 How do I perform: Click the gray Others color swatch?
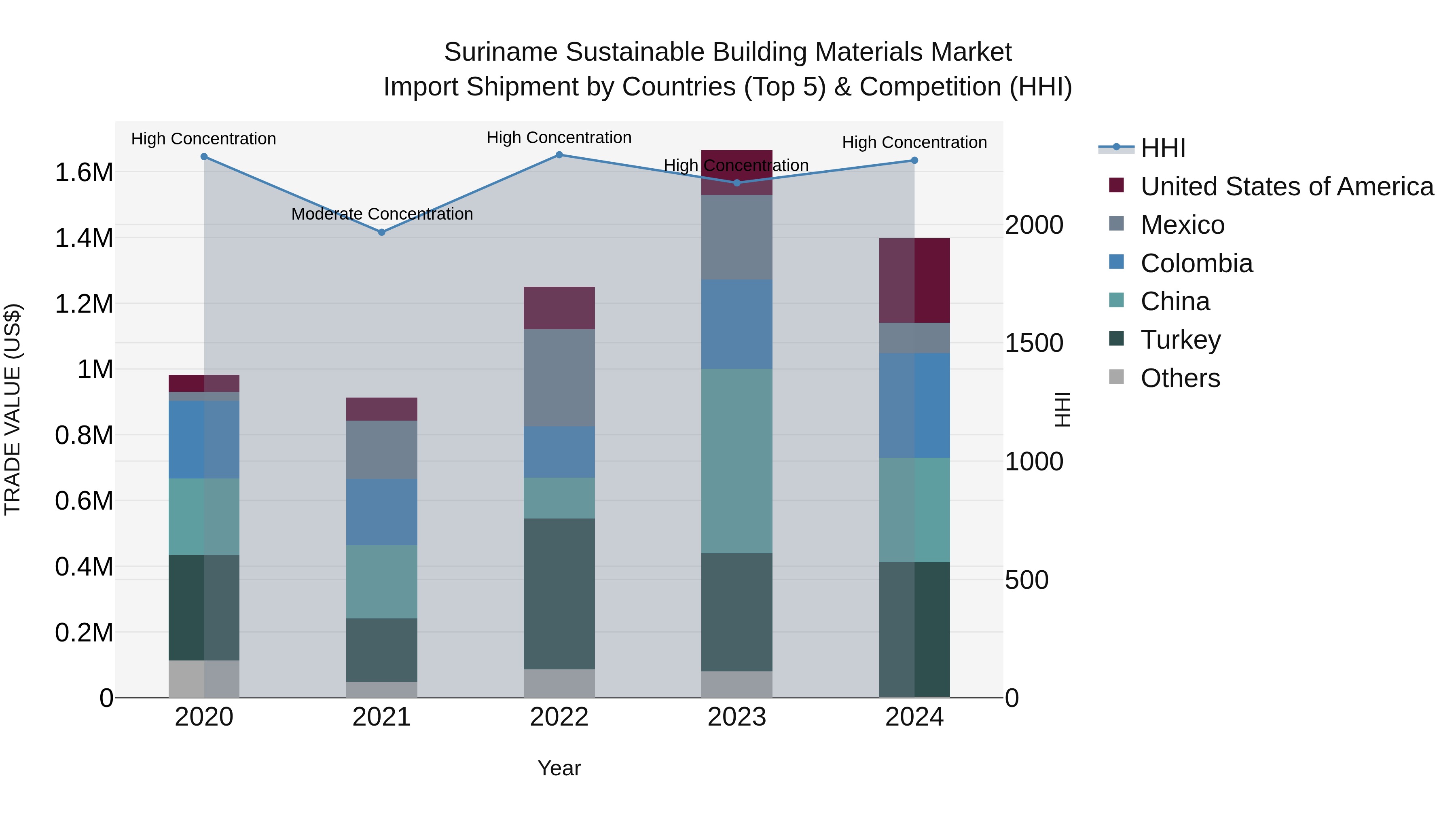click(1116, 377)
